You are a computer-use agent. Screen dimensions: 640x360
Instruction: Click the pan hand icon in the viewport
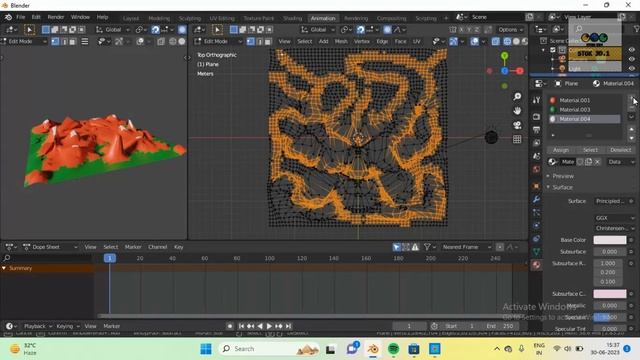(x=517, y=111)
